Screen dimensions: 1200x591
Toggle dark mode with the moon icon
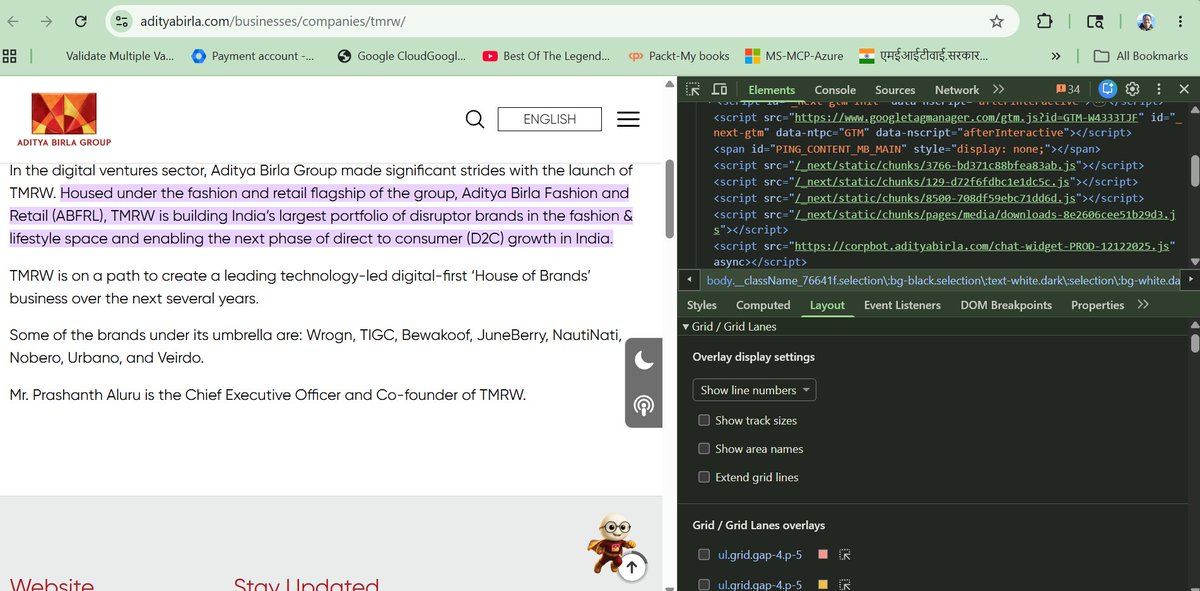(x=644, y=360)
